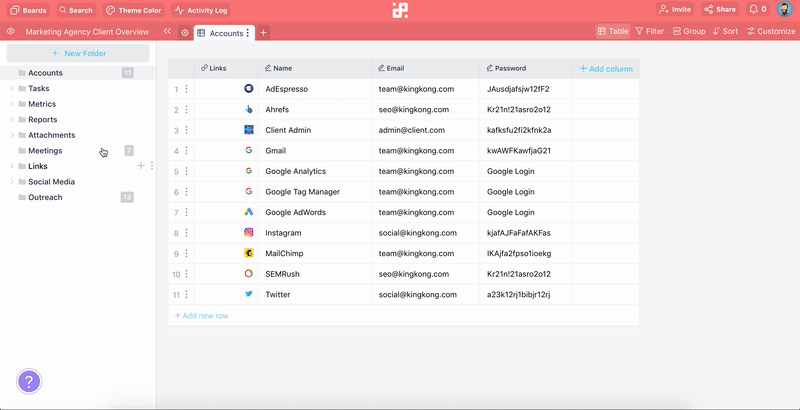
Task: Expand the Social Media folder
Action: click(12, 182)
